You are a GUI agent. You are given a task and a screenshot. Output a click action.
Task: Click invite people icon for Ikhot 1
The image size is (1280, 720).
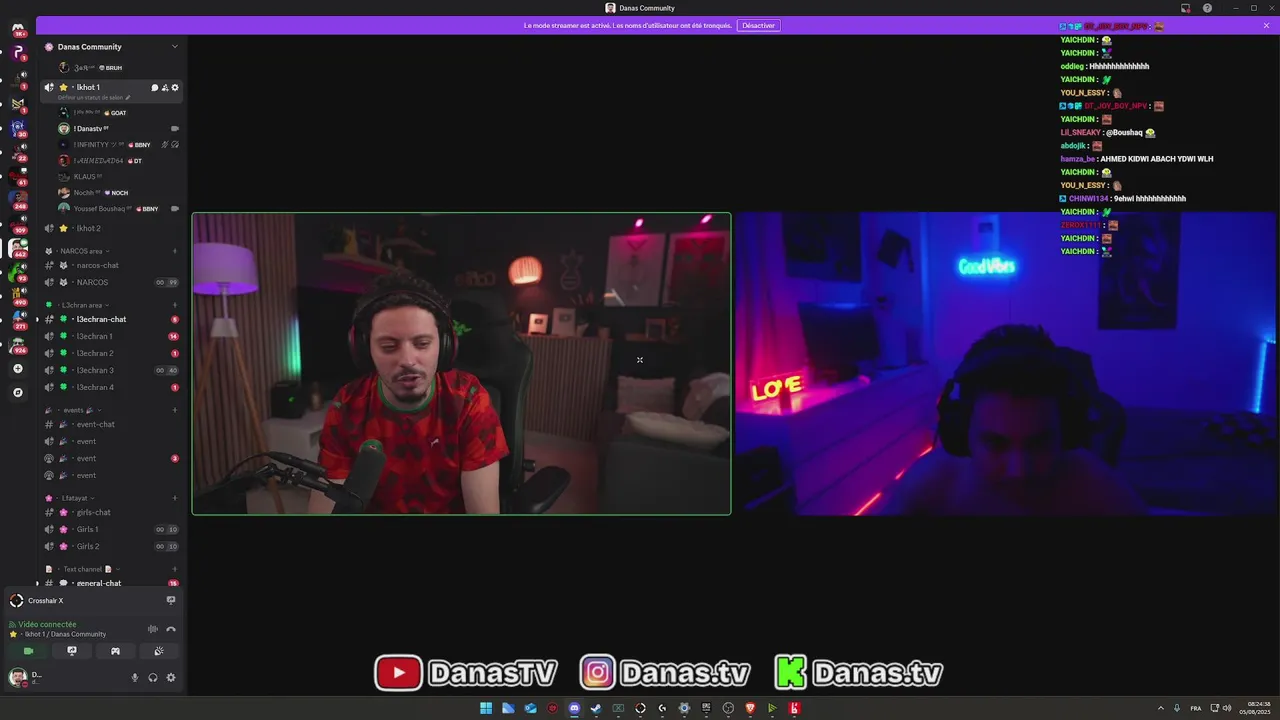click(165, 88)
